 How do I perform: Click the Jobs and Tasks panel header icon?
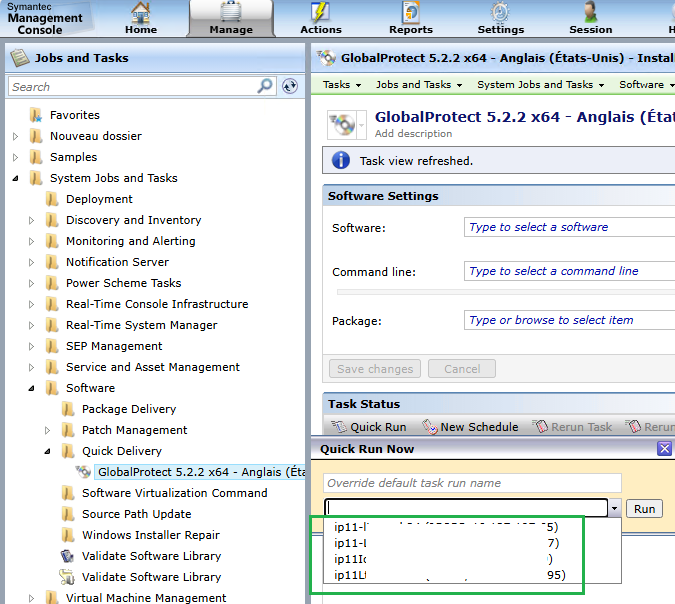click(19, 58)
